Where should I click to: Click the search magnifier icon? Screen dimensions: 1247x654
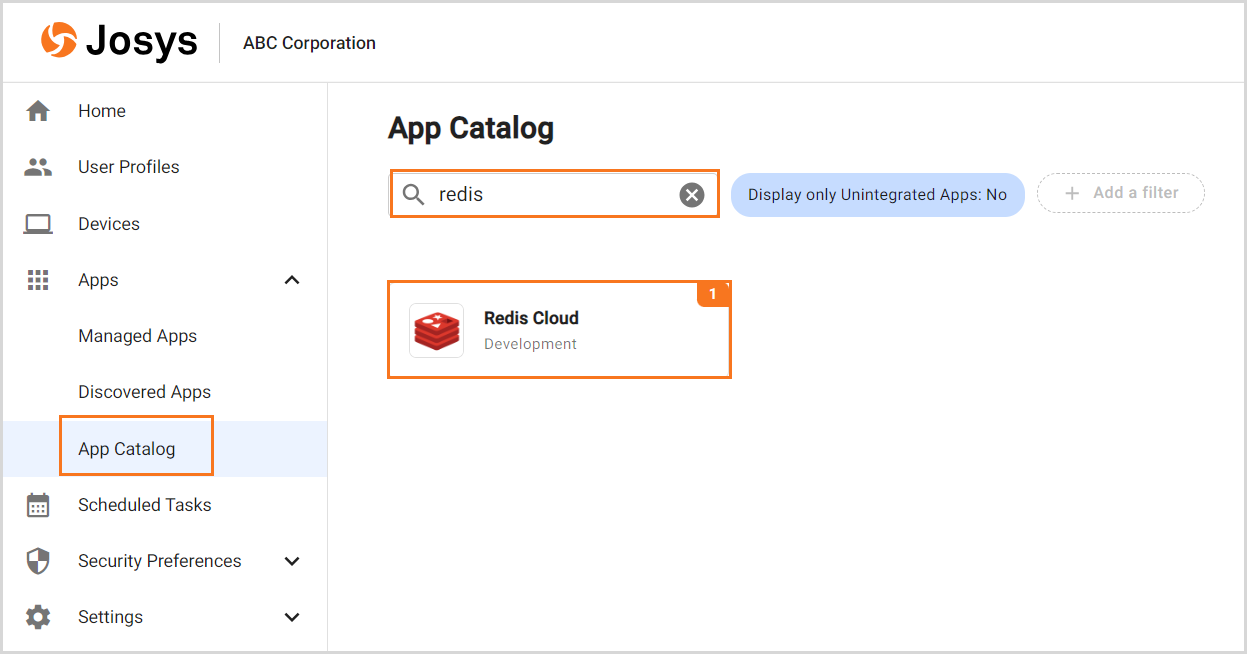[413, 194]
